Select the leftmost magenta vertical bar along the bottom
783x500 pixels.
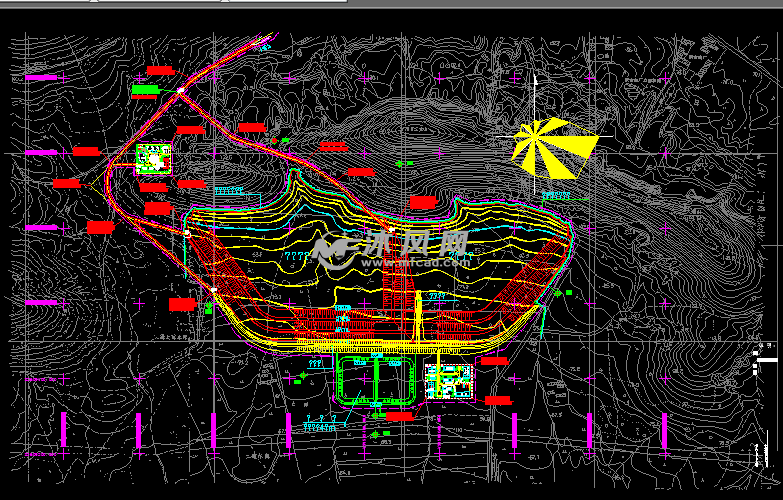click(64, 429)
